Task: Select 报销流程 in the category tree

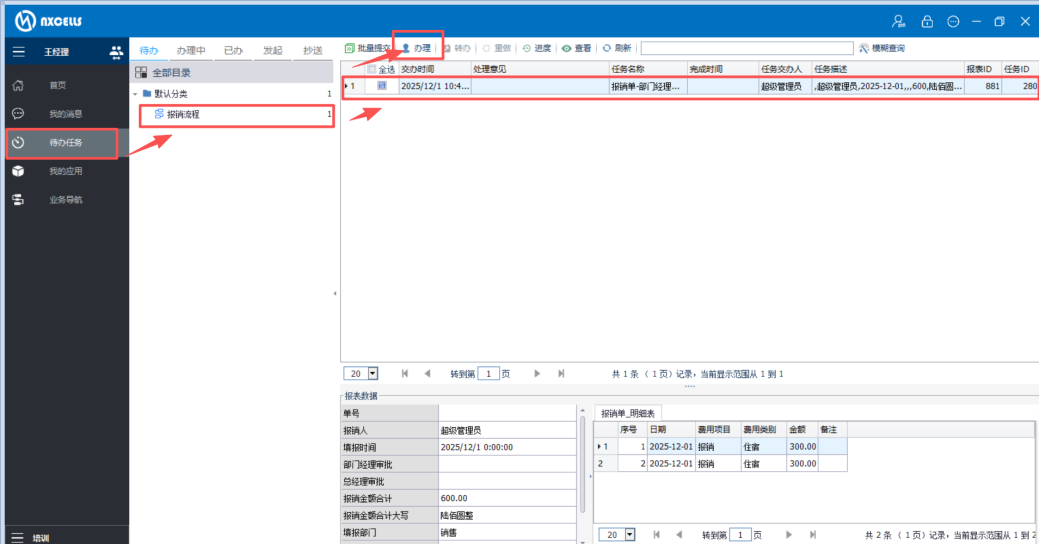Action: [x=183, y=115]
